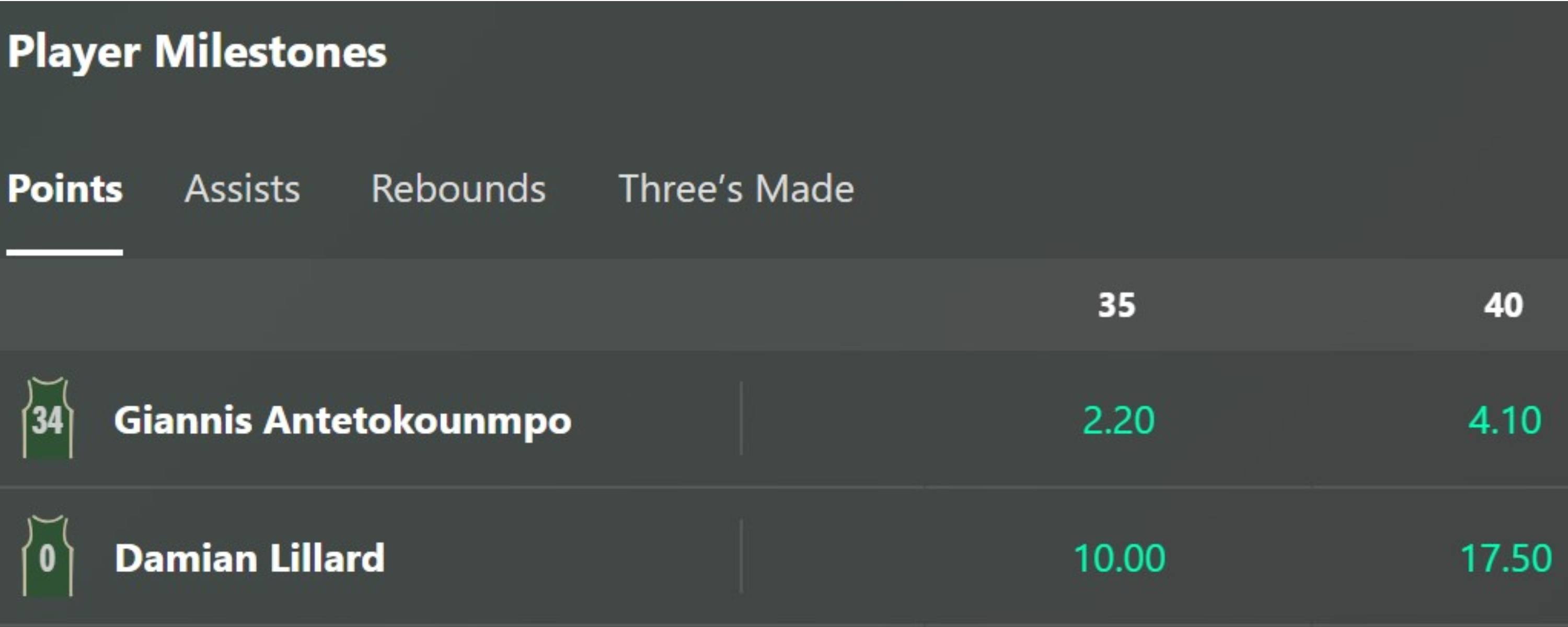Select Lillard 35 points odds 10.00
The image size is (1568, 627).
(1119, 558)
